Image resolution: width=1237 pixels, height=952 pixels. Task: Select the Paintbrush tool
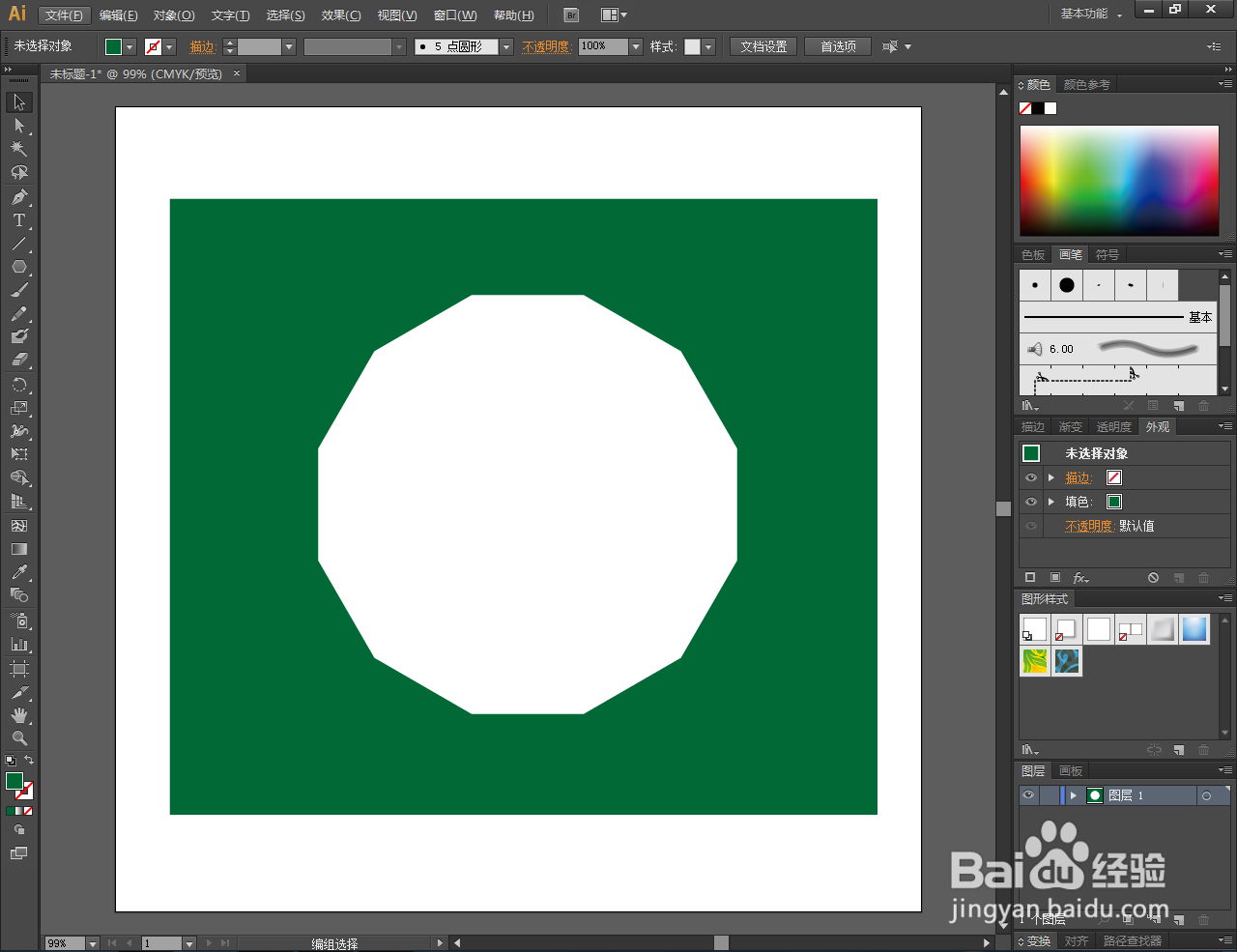[x=19, y=290]
